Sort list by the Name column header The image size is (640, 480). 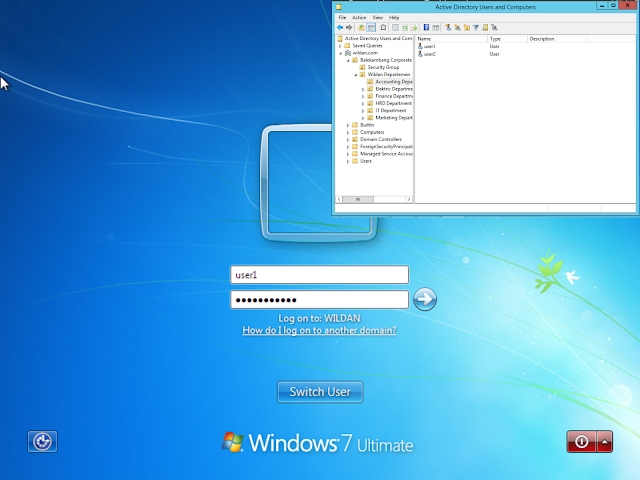(451, 39)
